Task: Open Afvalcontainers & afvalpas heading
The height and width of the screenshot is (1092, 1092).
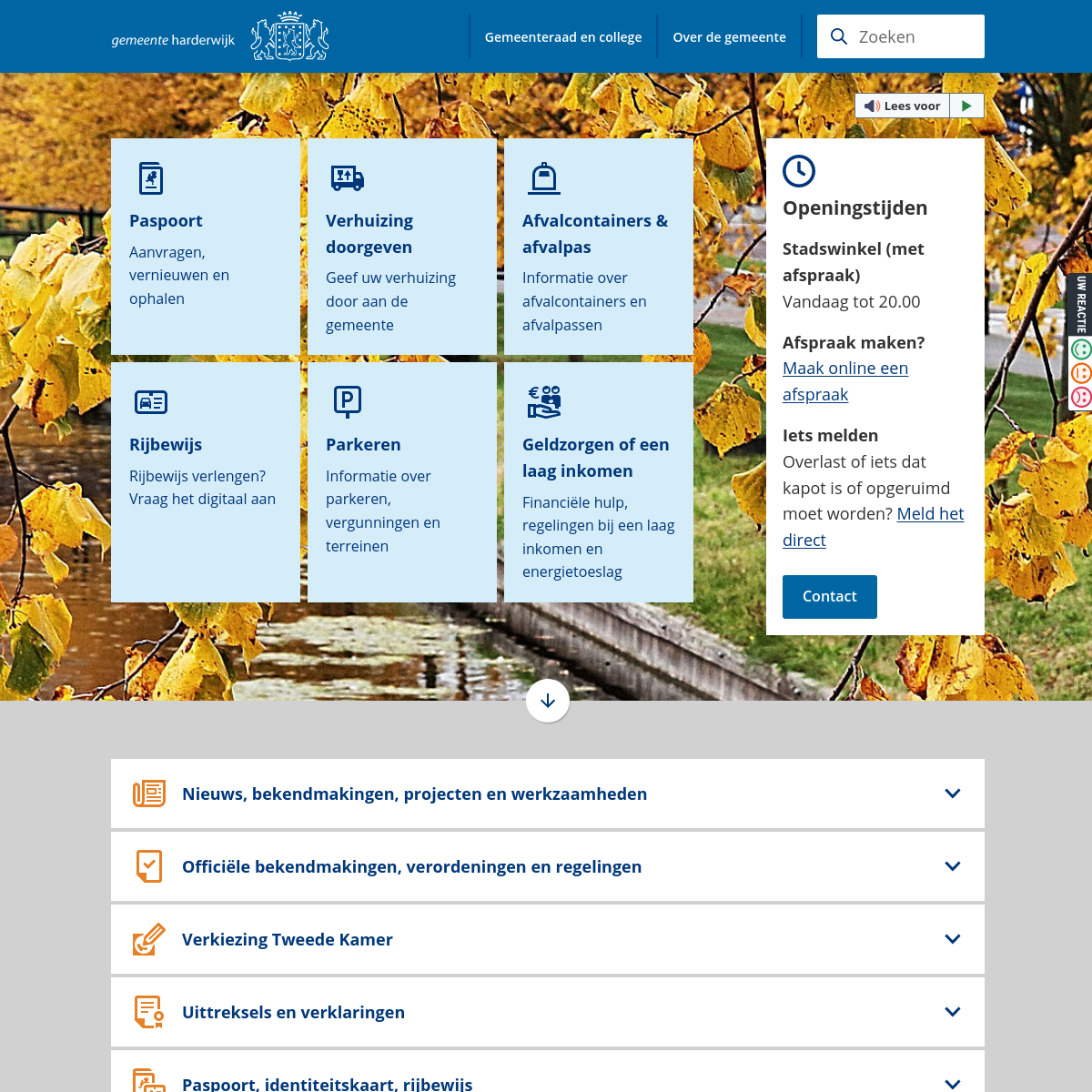Action: point(595,234)
